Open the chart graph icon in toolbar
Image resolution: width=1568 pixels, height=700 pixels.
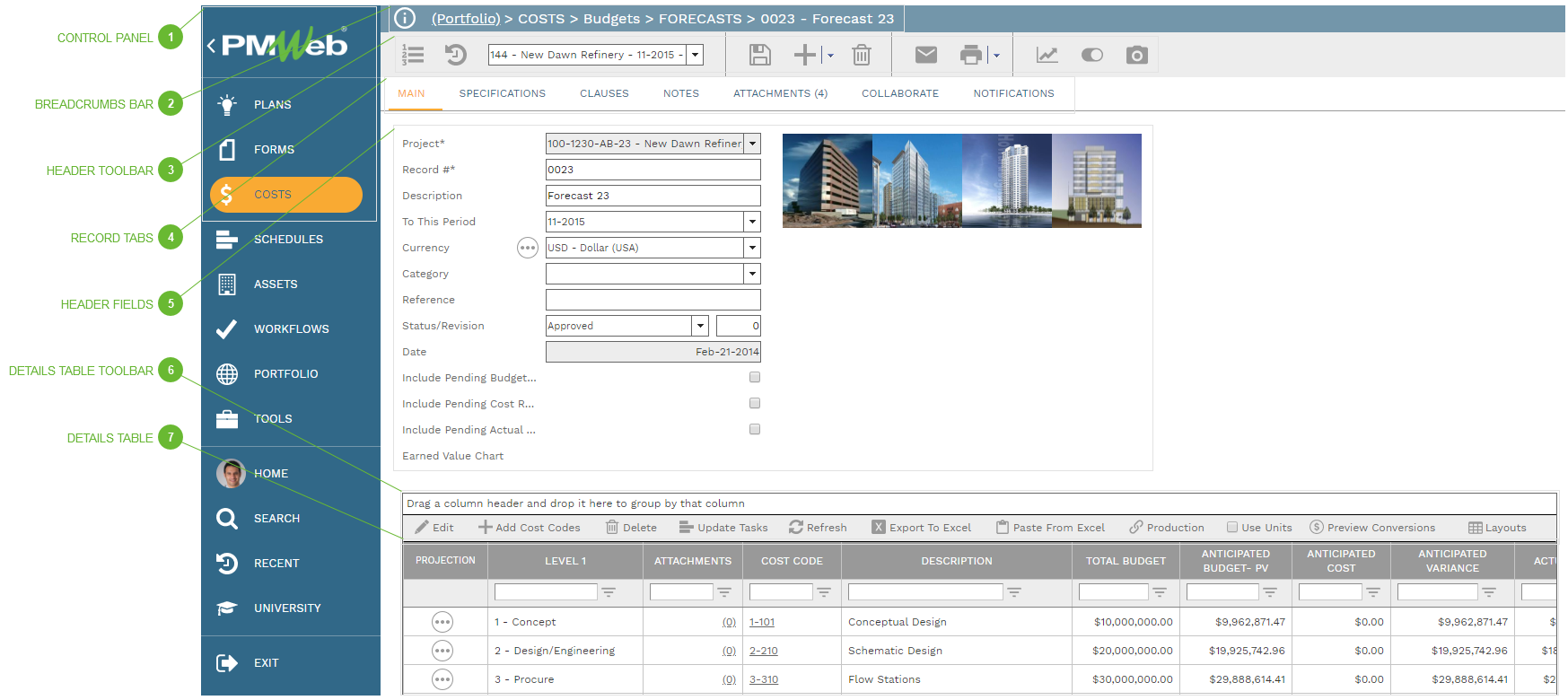pos(1047,55)
